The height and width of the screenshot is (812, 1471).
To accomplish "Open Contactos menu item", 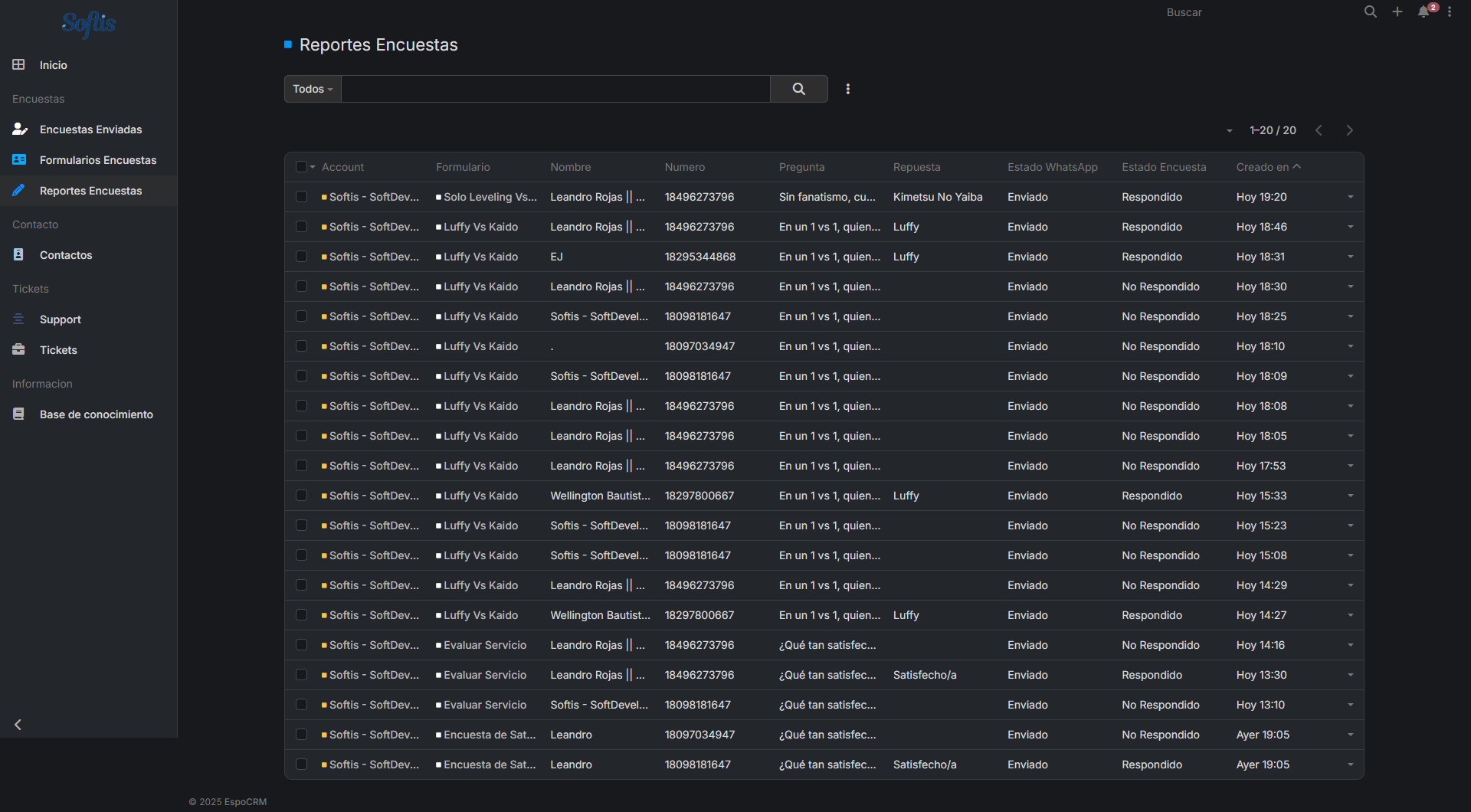I will pyautogui.click(x=89, y=255).
